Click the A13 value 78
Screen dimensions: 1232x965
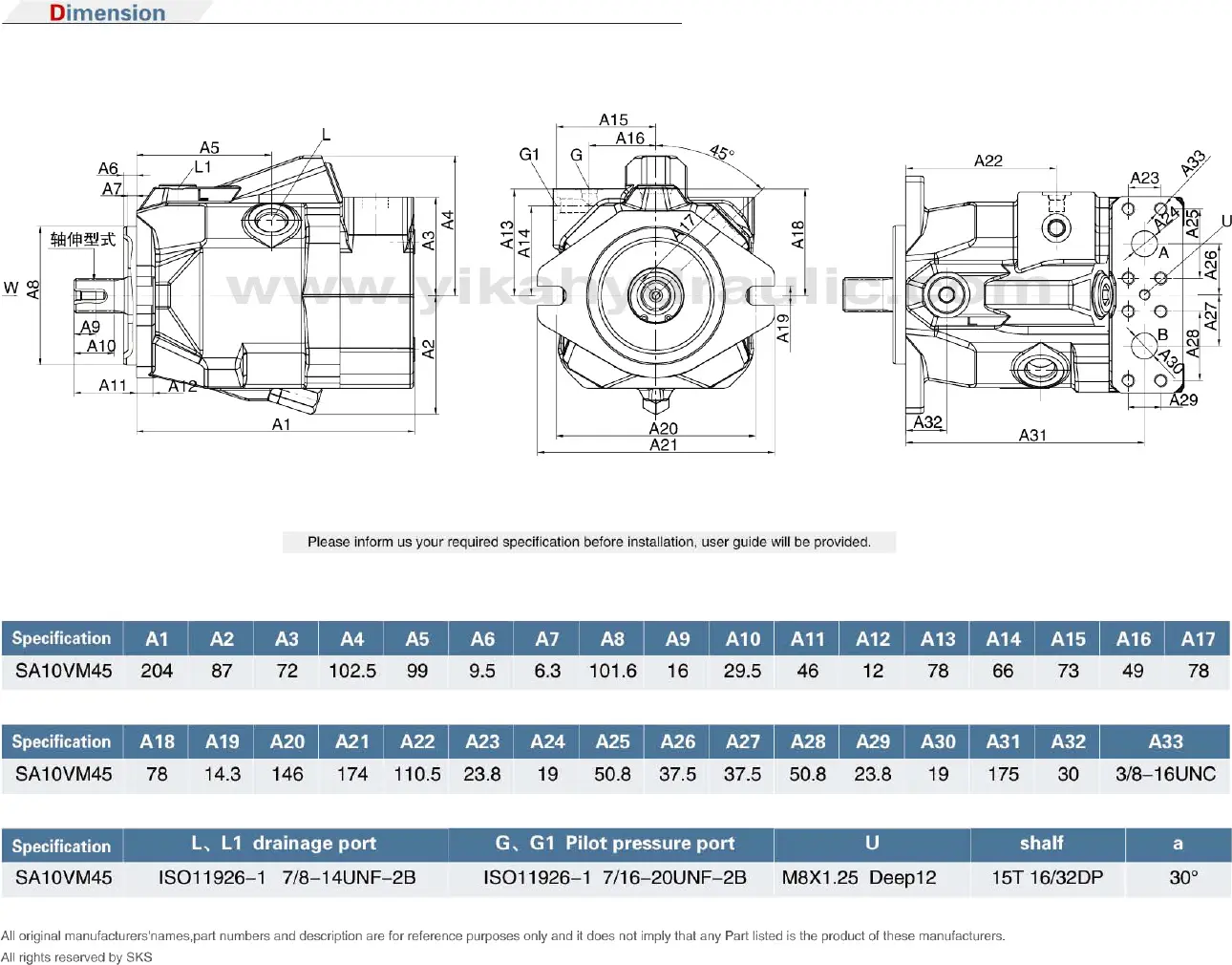(x=938, y=671)
